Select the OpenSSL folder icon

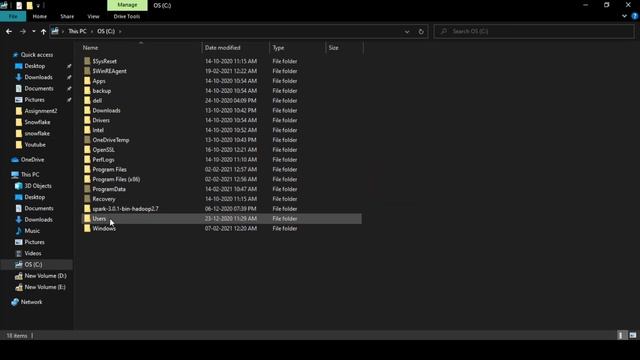click(x=87, y=149)
